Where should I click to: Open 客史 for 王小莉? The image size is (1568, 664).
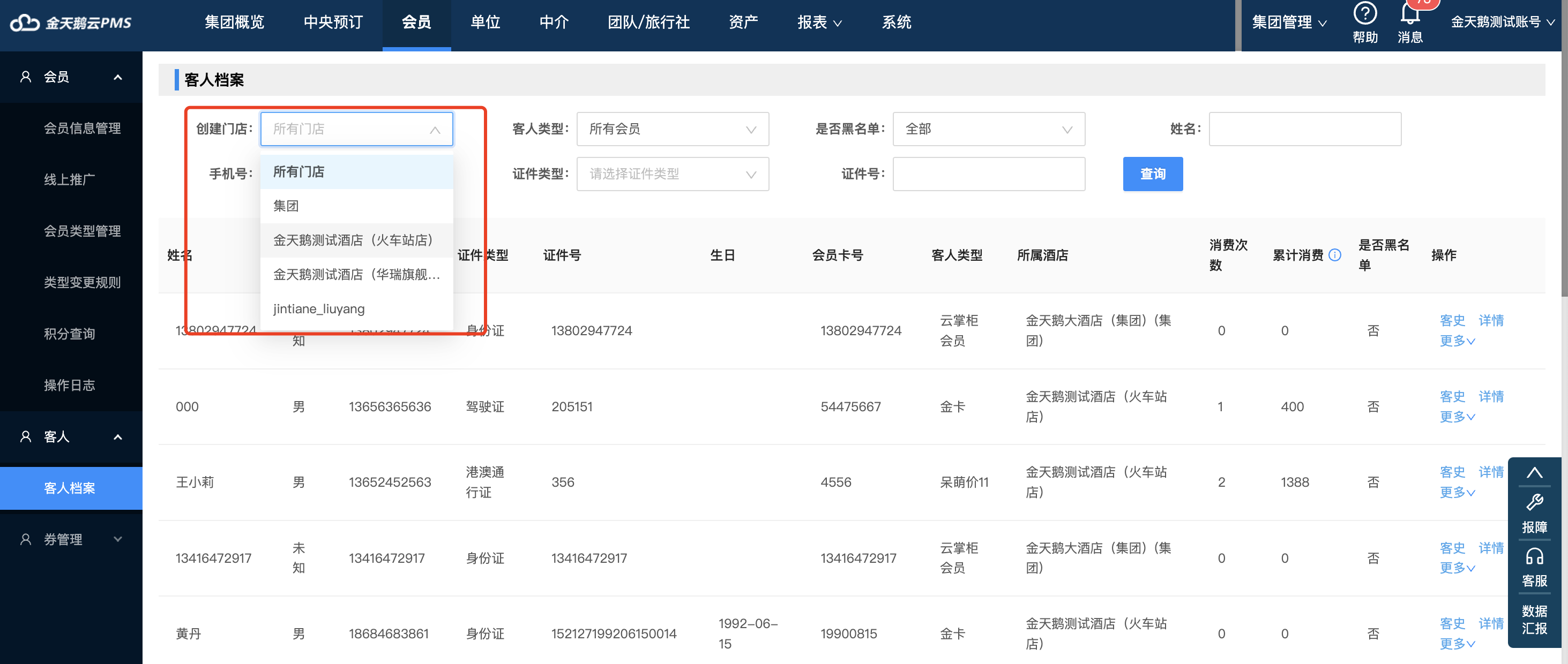[x=1452, y=472]
